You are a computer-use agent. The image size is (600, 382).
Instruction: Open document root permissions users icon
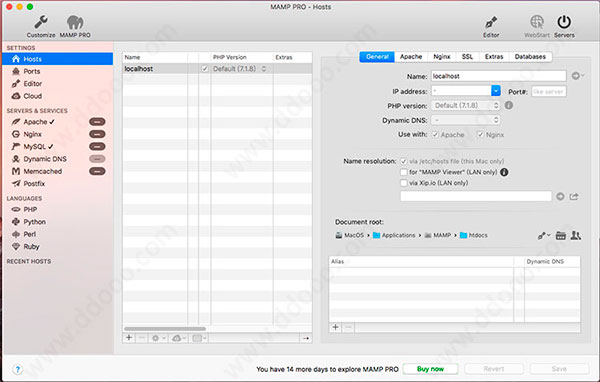pos(576,235)
